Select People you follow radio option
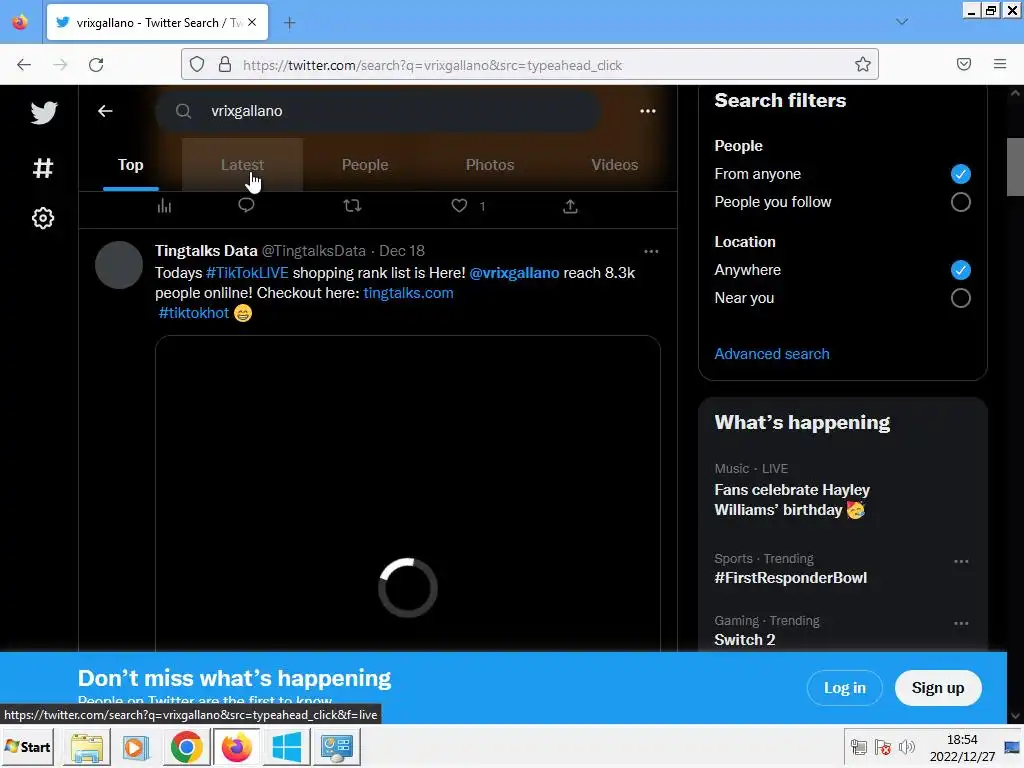This screenshot has width=1024, height=768. point(961,202)
